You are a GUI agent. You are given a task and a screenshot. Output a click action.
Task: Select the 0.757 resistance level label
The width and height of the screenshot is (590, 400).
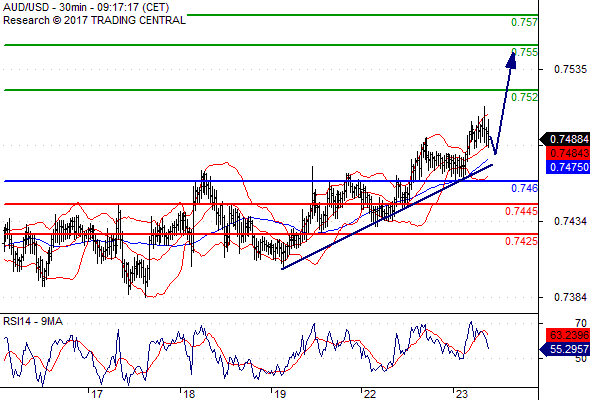click(524, 22)
